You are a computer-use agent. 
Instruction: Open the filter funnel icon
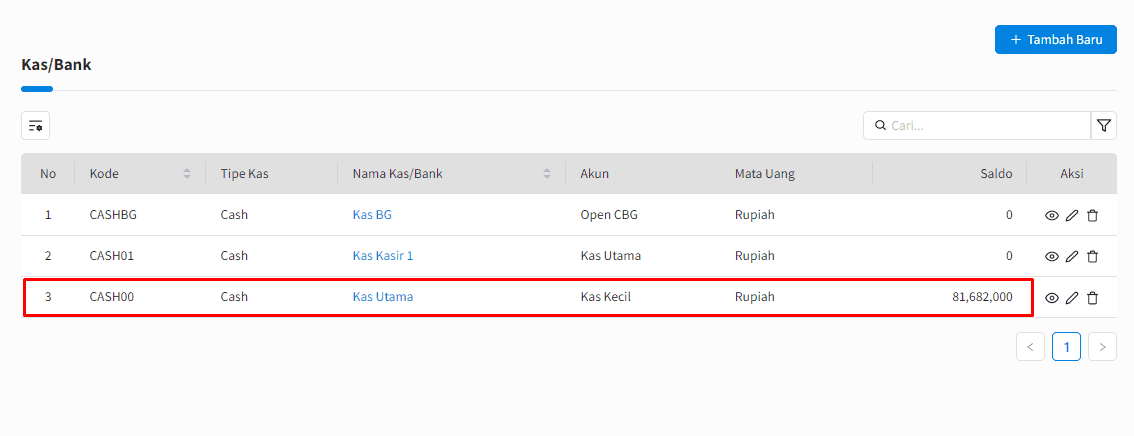coord(1104,126)
